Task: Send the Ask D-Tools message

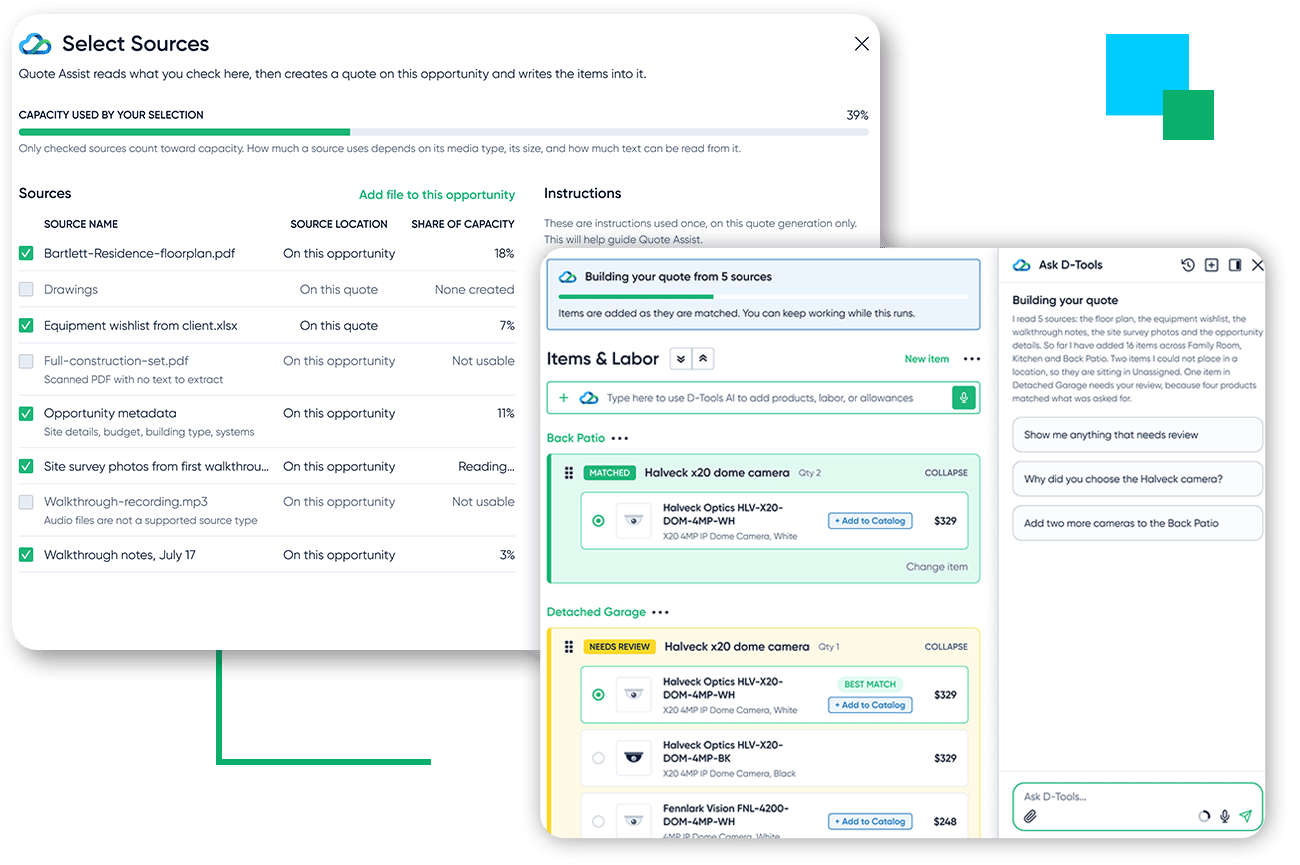Action: click(x=1246, y=816)
